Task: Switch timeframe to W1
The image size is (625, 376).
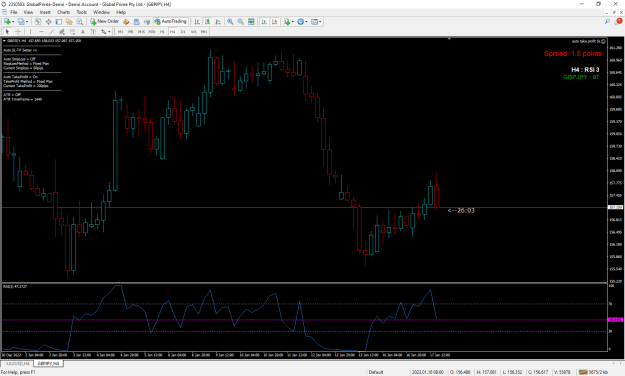Action: click(x=193, y=31)
